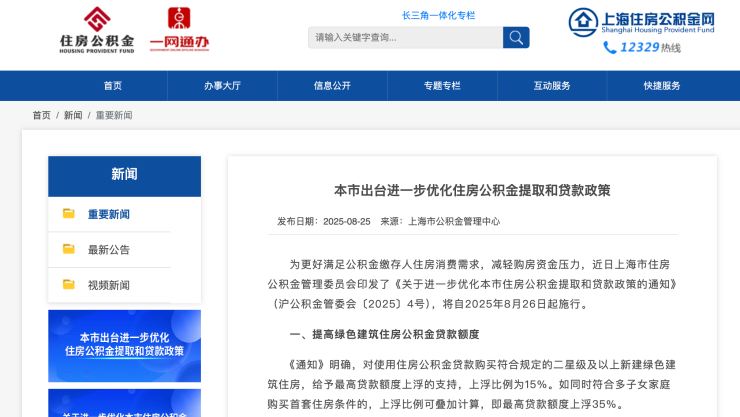
Task: Open the 一网通办 red logo
Action: (x=179, y=29)
